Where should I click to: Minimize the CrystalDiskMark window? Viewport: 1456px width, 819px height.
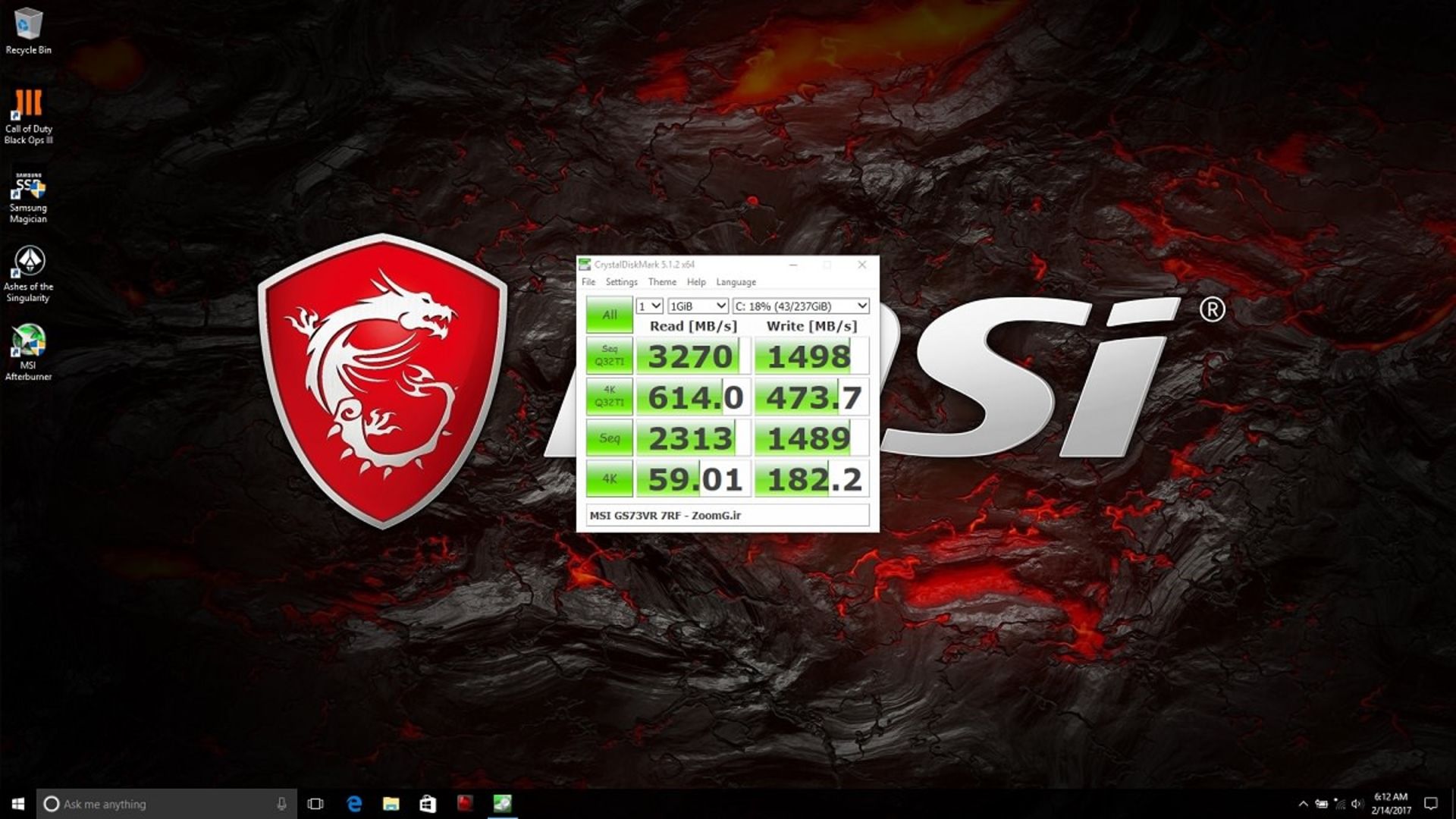793,265
